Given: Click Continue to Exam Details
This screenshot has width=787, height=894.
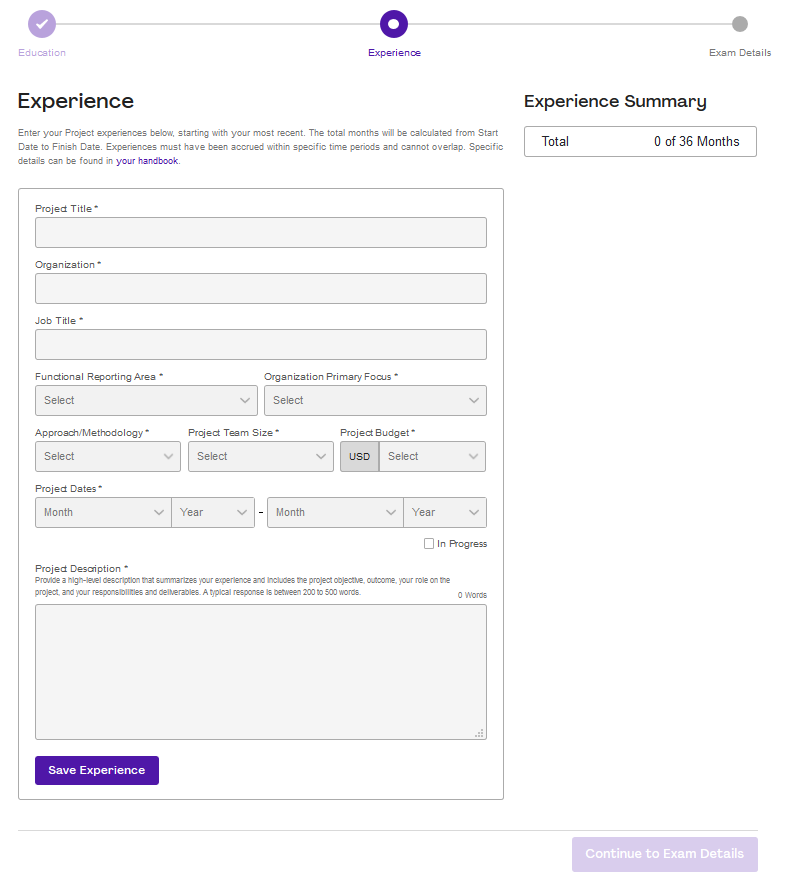Looking at the screenshot, I should coord(664,854).
